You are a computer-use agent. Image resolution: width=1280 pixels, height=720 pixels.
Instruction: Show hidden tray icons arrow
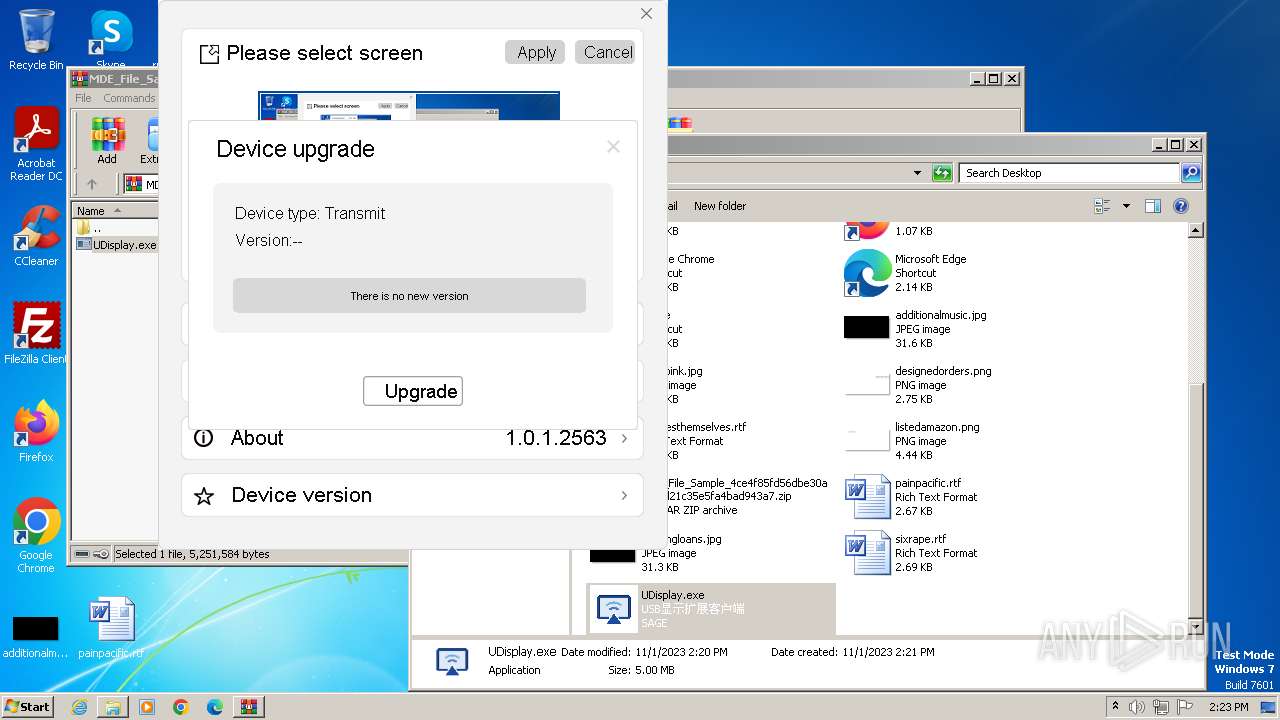(1115, 706)
